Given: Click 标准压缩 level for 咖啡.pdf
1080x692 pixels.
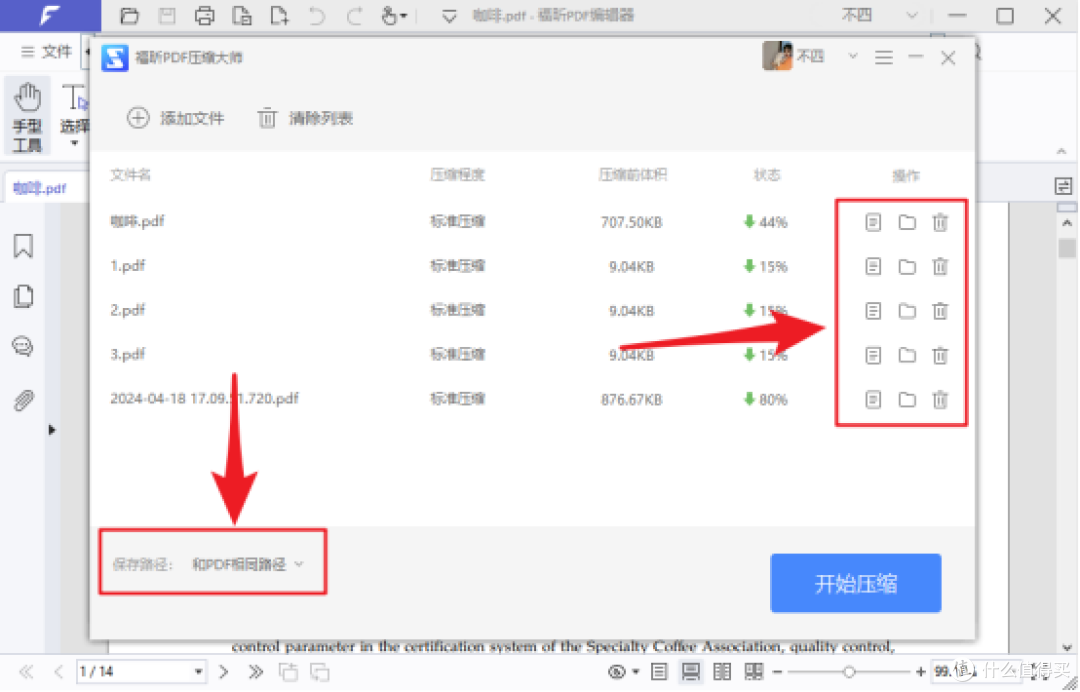Looking at the screenshot, I should [x=457, y=222].
